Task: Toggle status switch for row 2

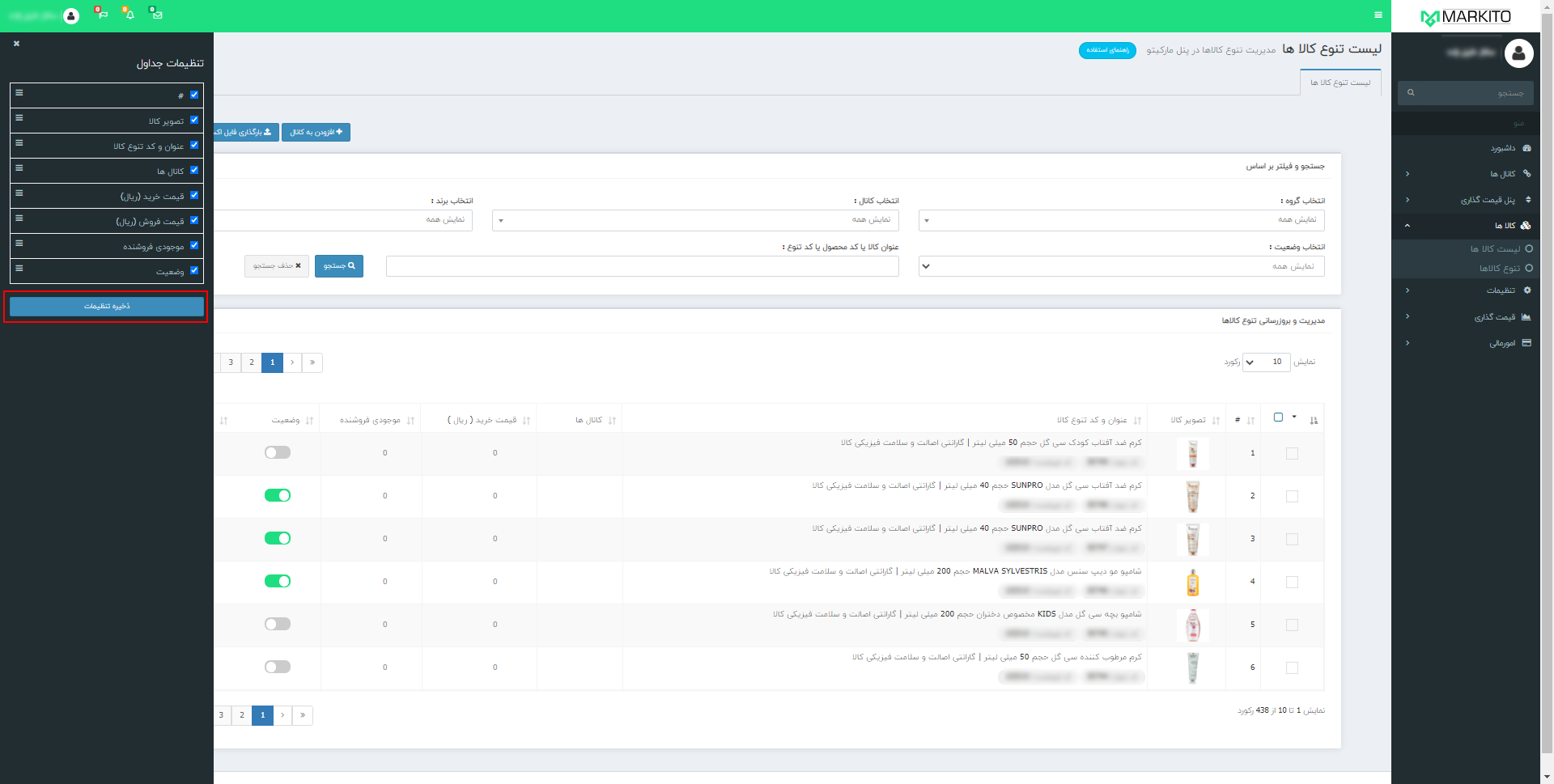Action: point(278,495)
